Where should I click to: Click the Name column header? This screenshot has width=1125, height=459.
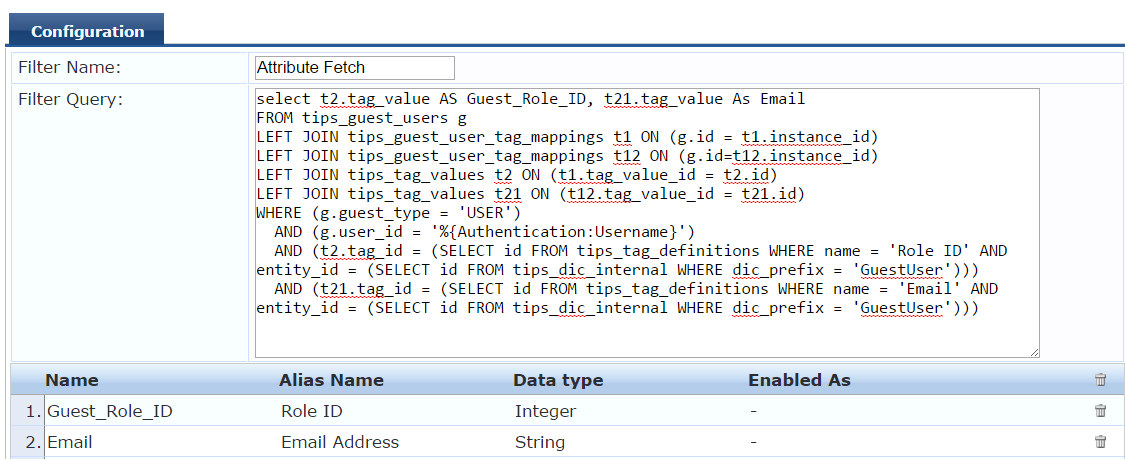pyautogui.click(x=72, y=380)
